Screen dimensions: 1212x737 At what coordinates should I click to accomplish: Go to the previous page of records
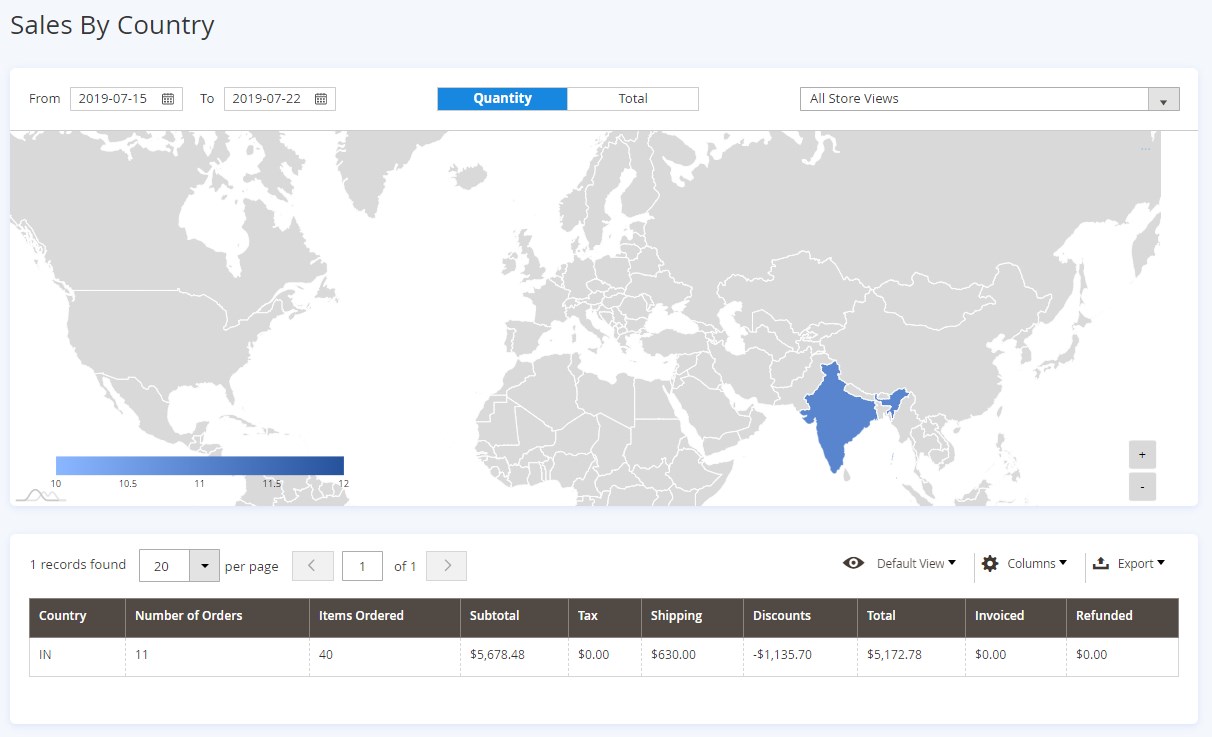[x=312, y=566]
